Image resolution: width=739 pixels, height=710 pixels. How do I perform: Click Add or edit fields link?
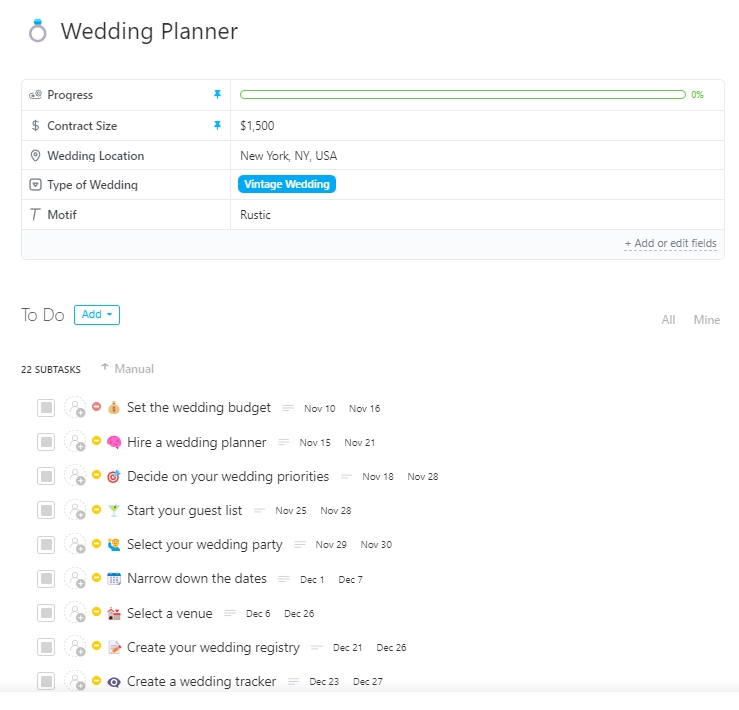[670, 243]
